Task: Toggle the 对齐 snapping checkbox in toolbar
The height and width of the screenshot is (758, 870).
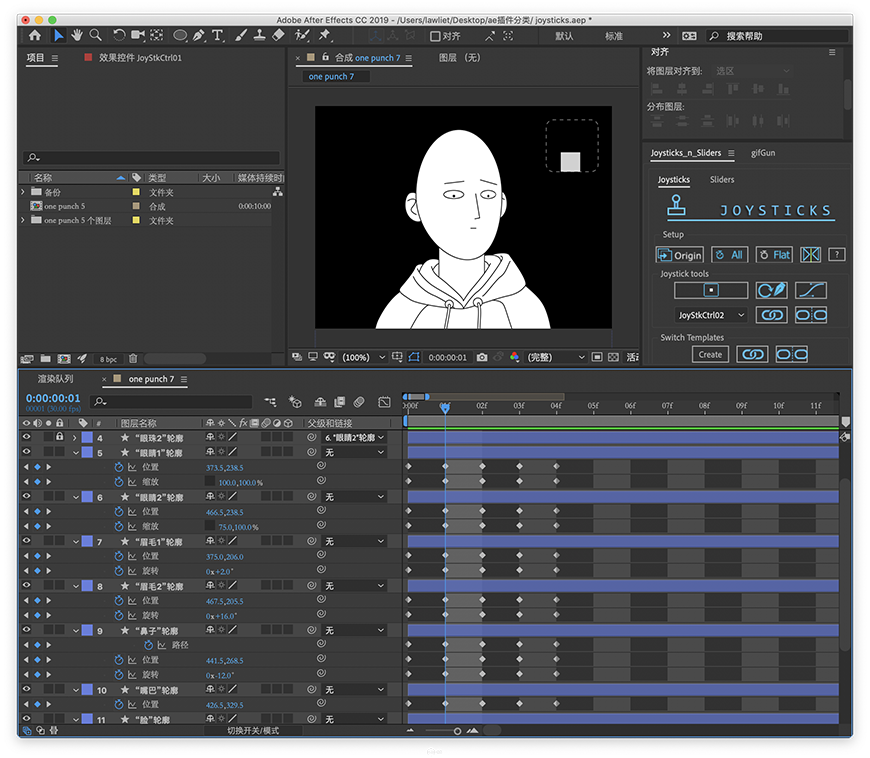Action: 435,36
